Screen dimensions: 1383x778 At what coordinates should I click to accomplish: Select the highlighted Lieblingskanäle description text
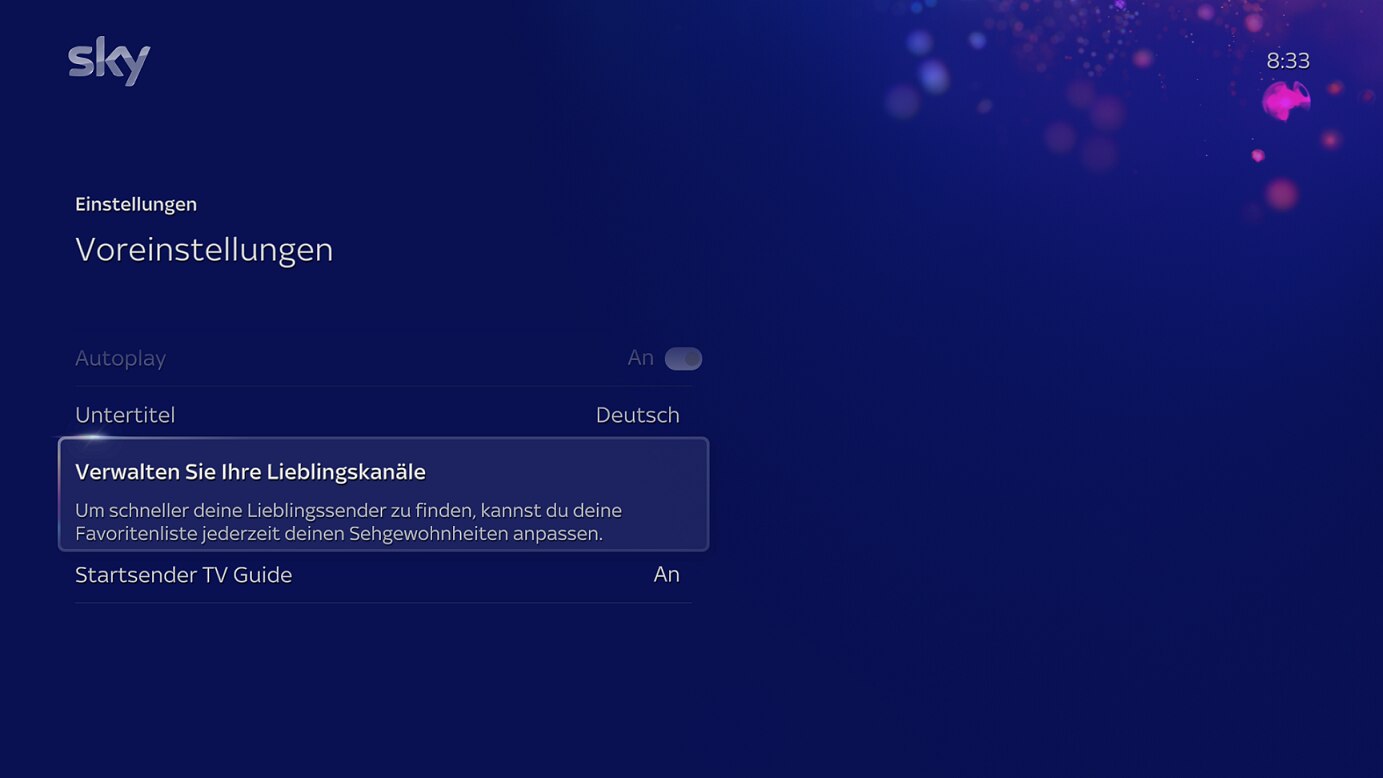point(349,521)
